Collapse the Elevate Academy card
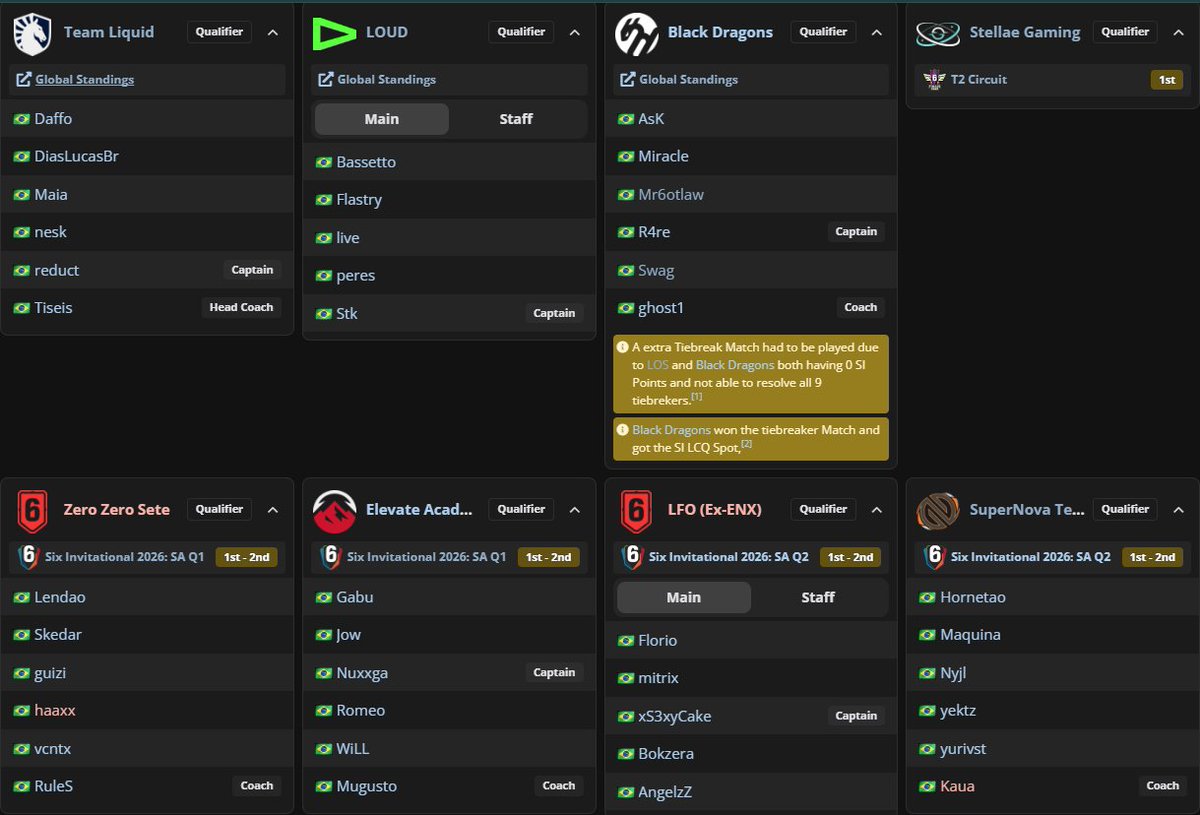1200x815 pixels. tap(575, 510)
